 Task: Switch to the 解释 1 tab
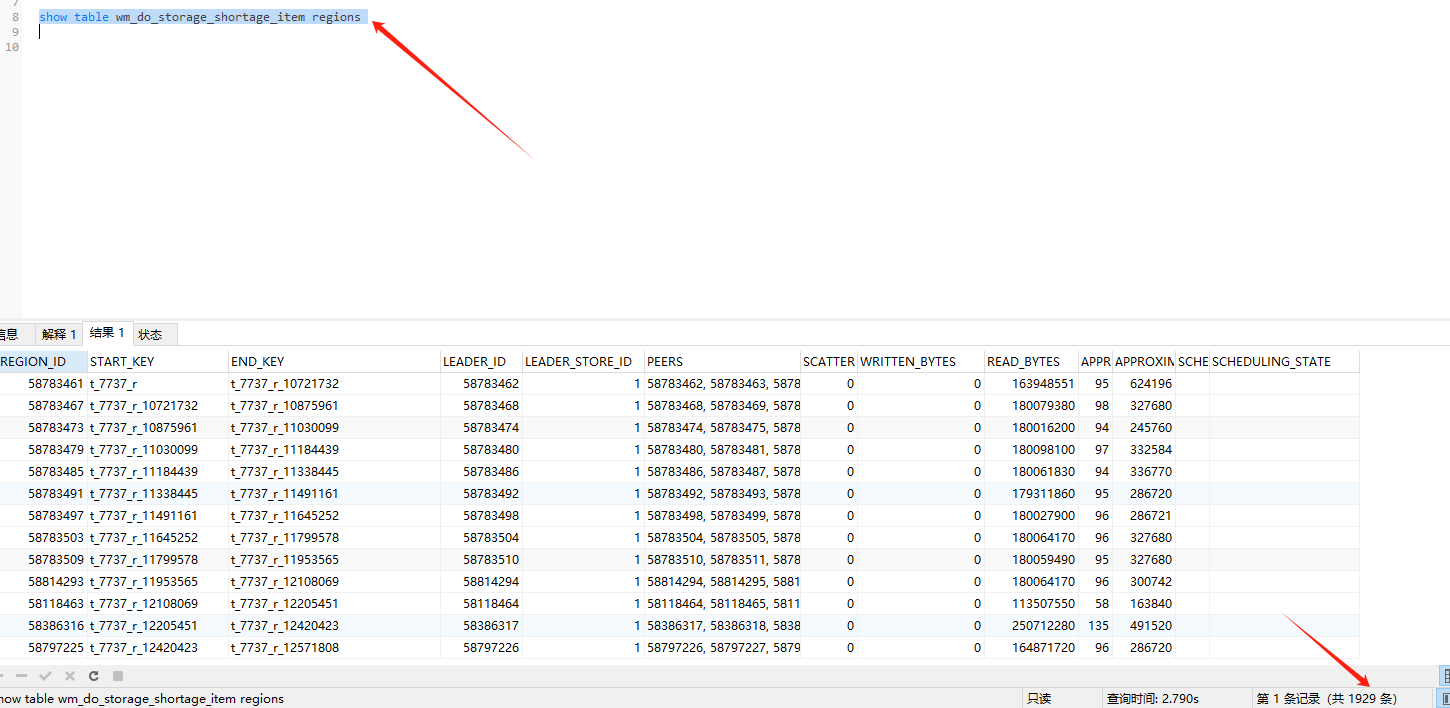(x=59, y=334)
